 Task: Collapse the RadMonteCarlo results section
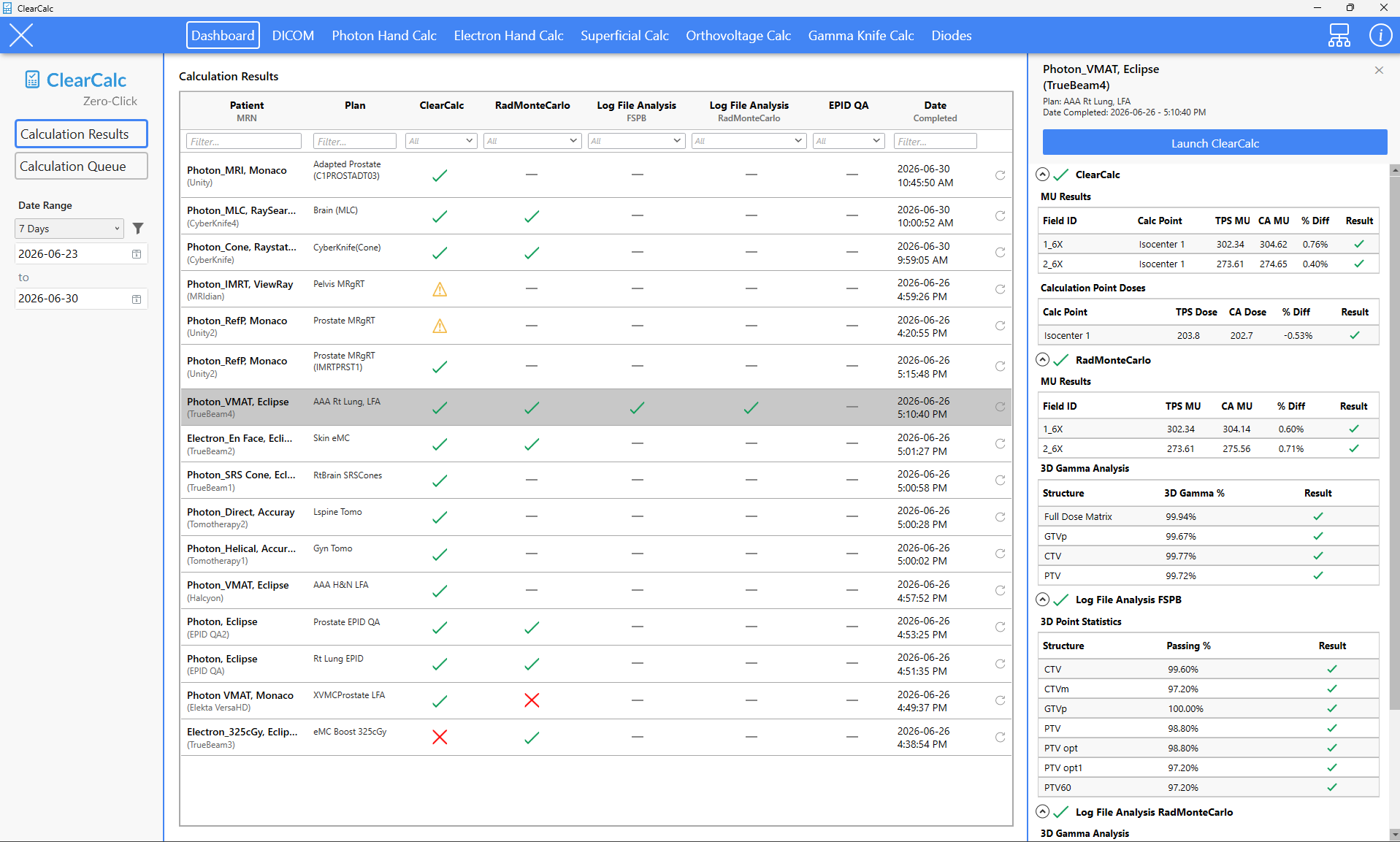1043,359
